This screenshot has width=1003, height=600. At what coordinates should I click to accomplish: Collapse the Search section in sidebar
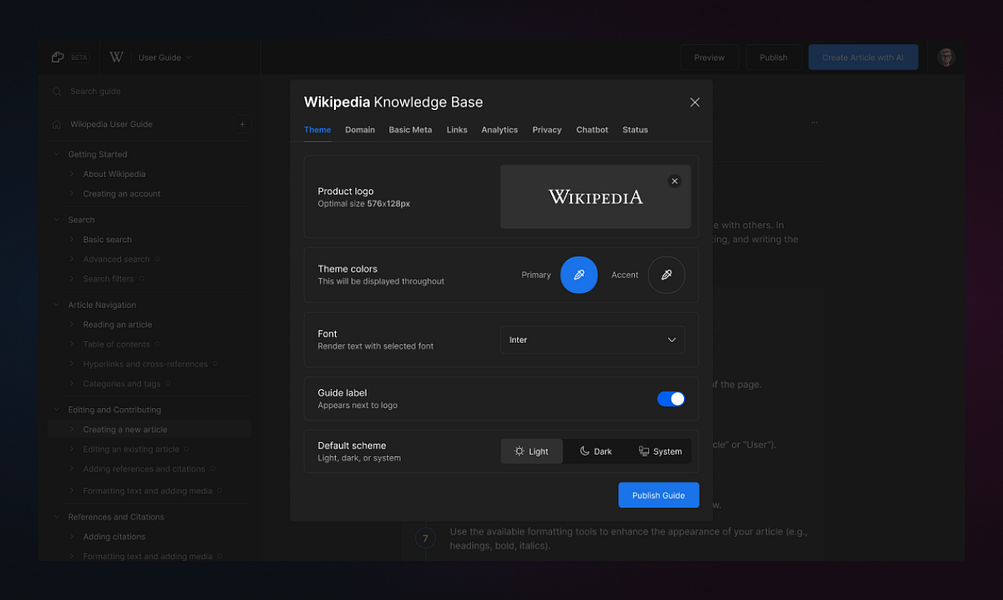pyautogui.click(x=56, y=219)
